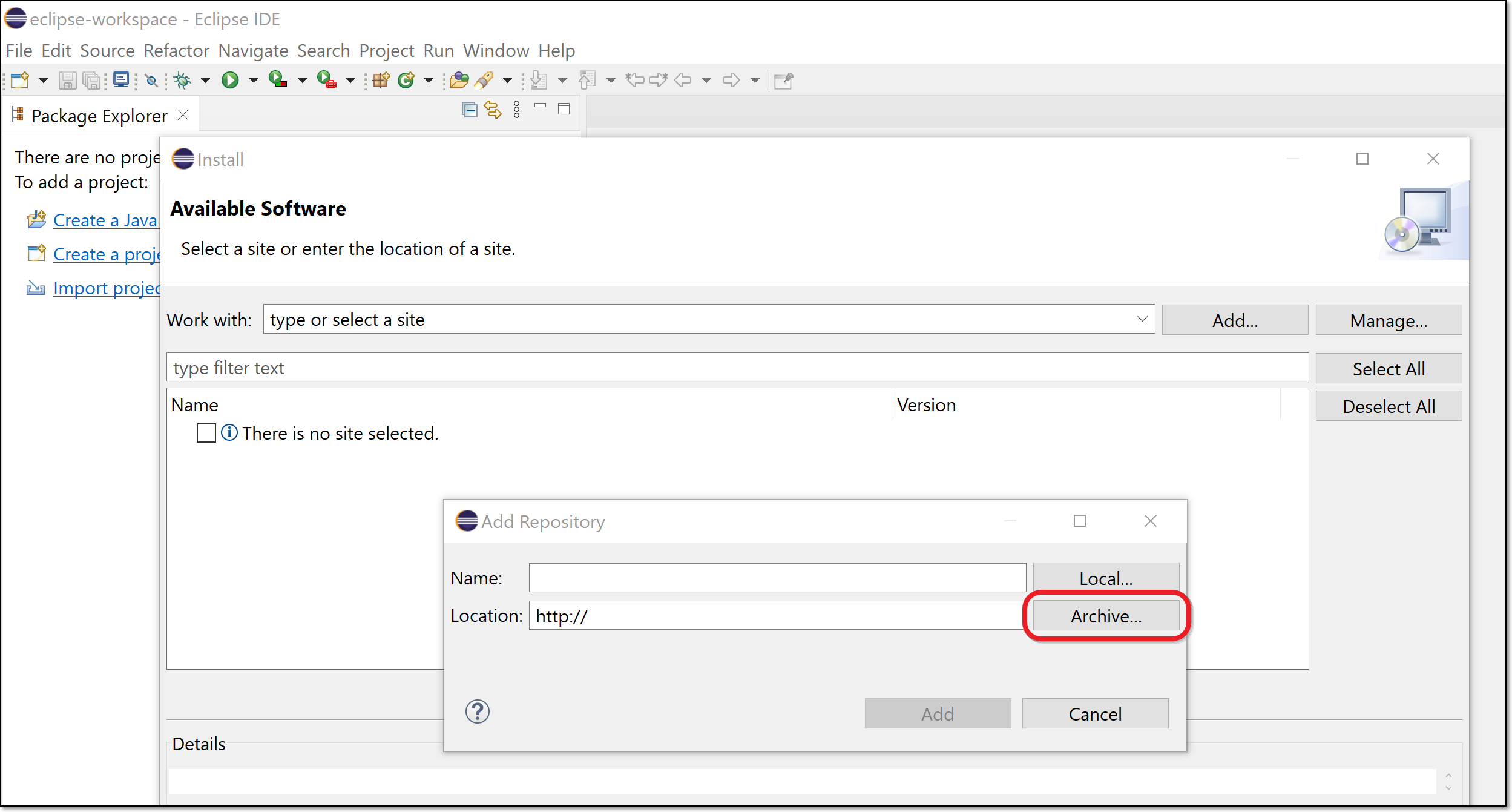
Task: Click the Debug bug icon
Action: pyautogui.click(x=182, y=80)
